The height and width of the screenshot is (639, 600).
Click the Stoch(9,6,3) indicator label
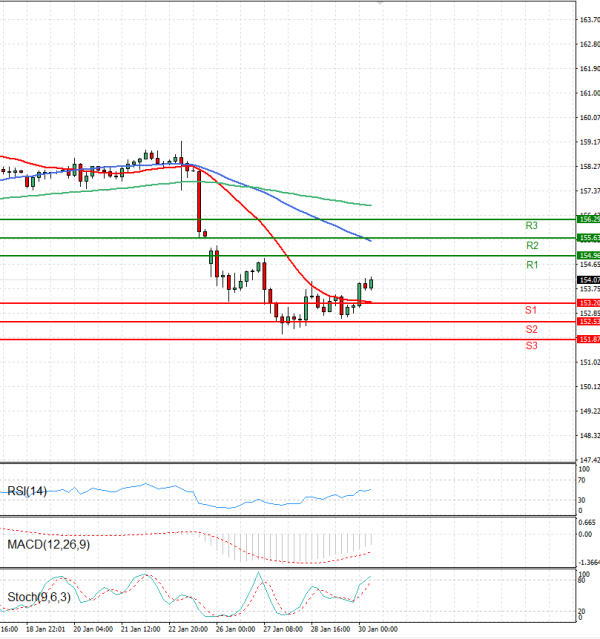pos(37,597)
